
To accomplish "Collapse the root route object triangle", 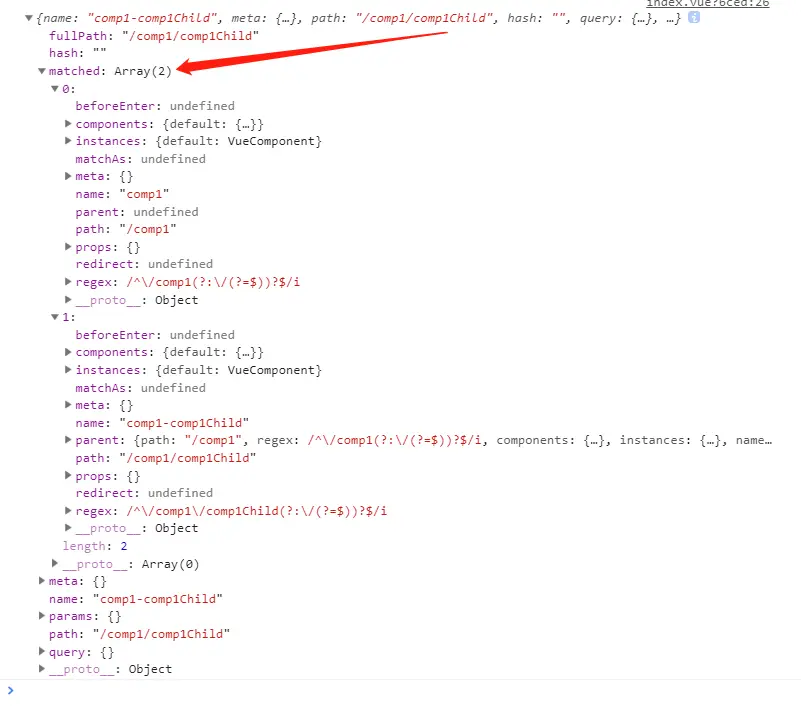I will tap(29, 18).
